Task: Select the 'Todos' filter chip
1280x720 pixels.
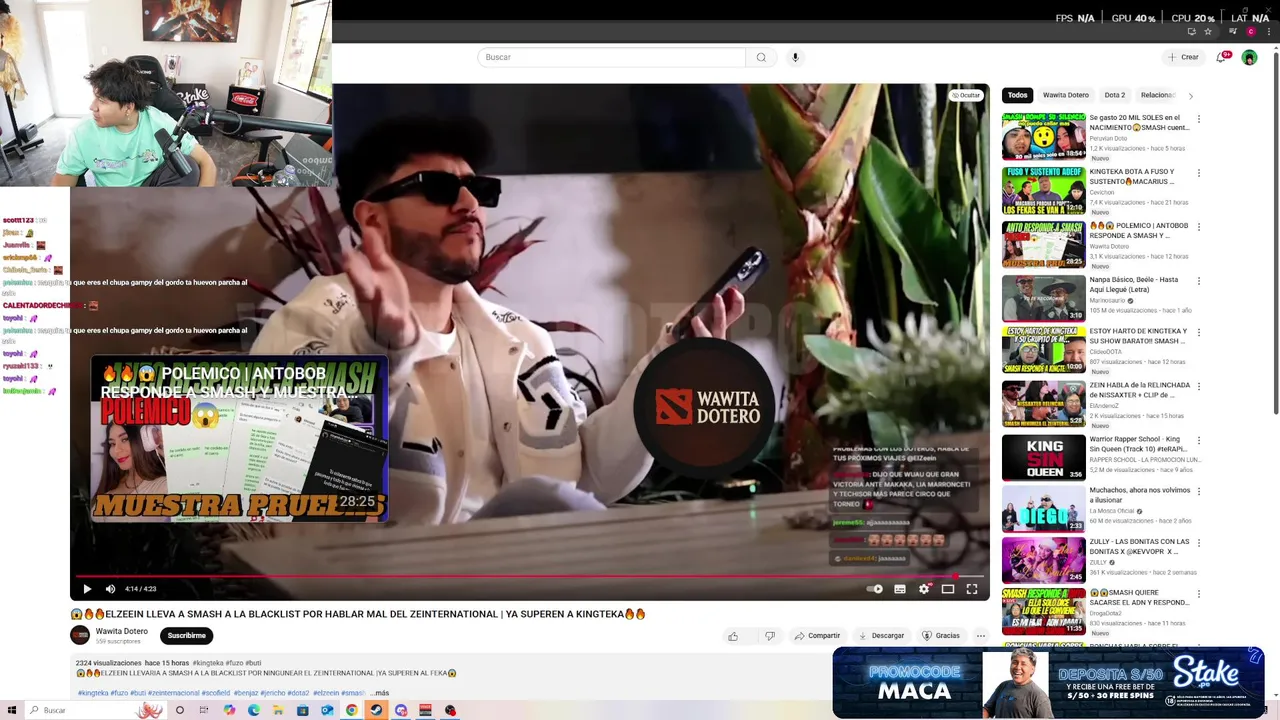Action: point(1017,95)
